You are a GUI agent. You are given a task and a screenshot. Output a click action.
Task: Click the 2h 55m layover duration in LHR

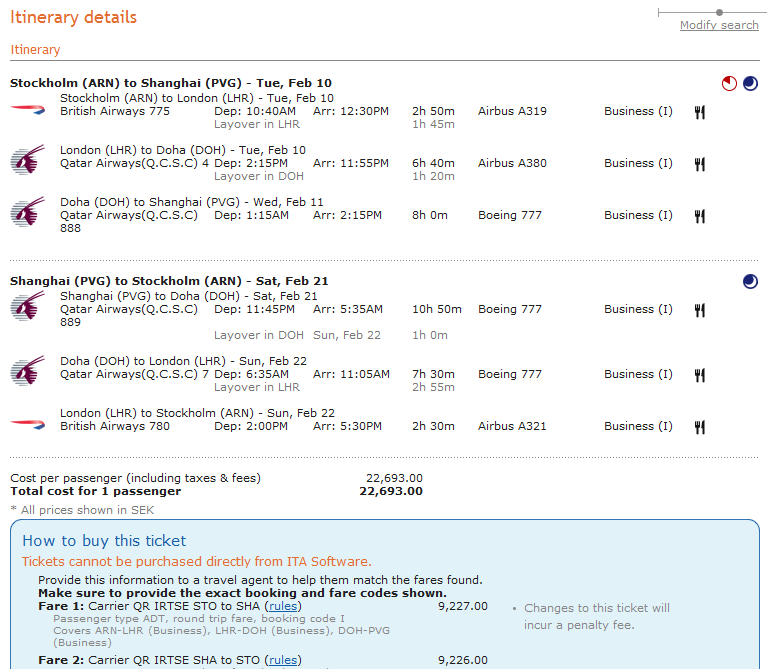click(x=433, y=387)
